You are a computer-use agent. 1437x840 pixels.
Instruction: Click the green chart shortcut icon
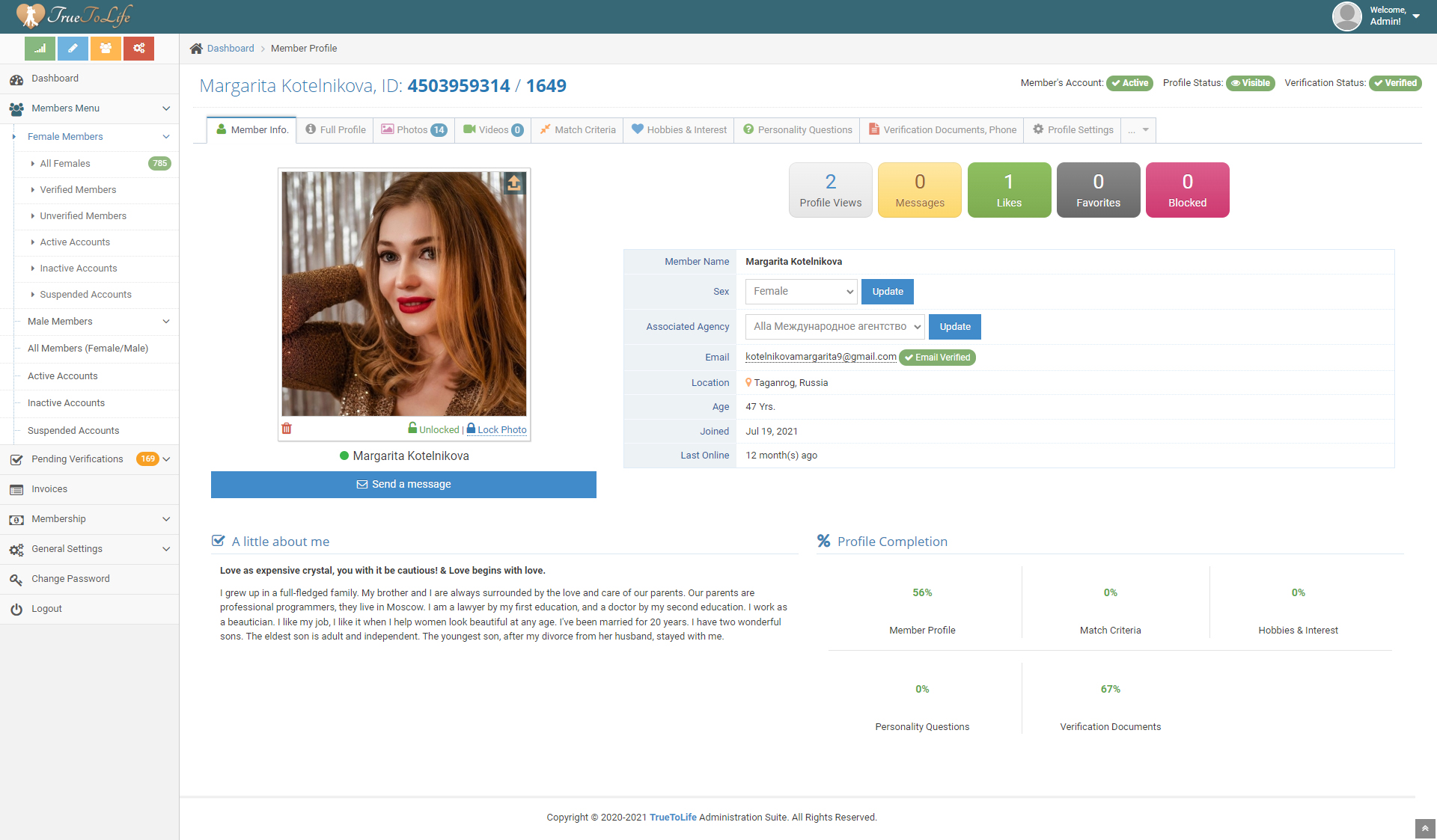coord(40,49)
